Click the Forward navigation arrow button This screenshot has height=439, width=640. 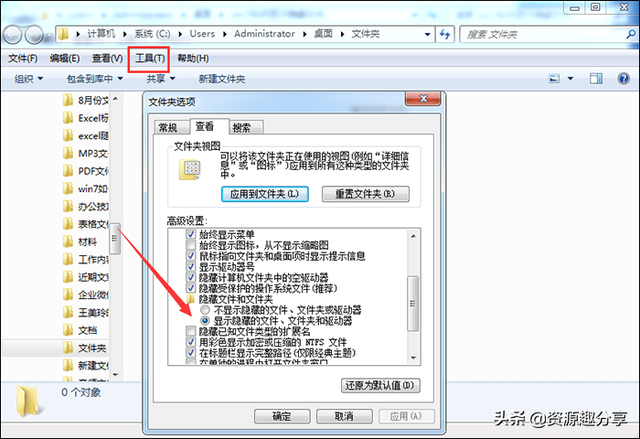pos(34,35)
